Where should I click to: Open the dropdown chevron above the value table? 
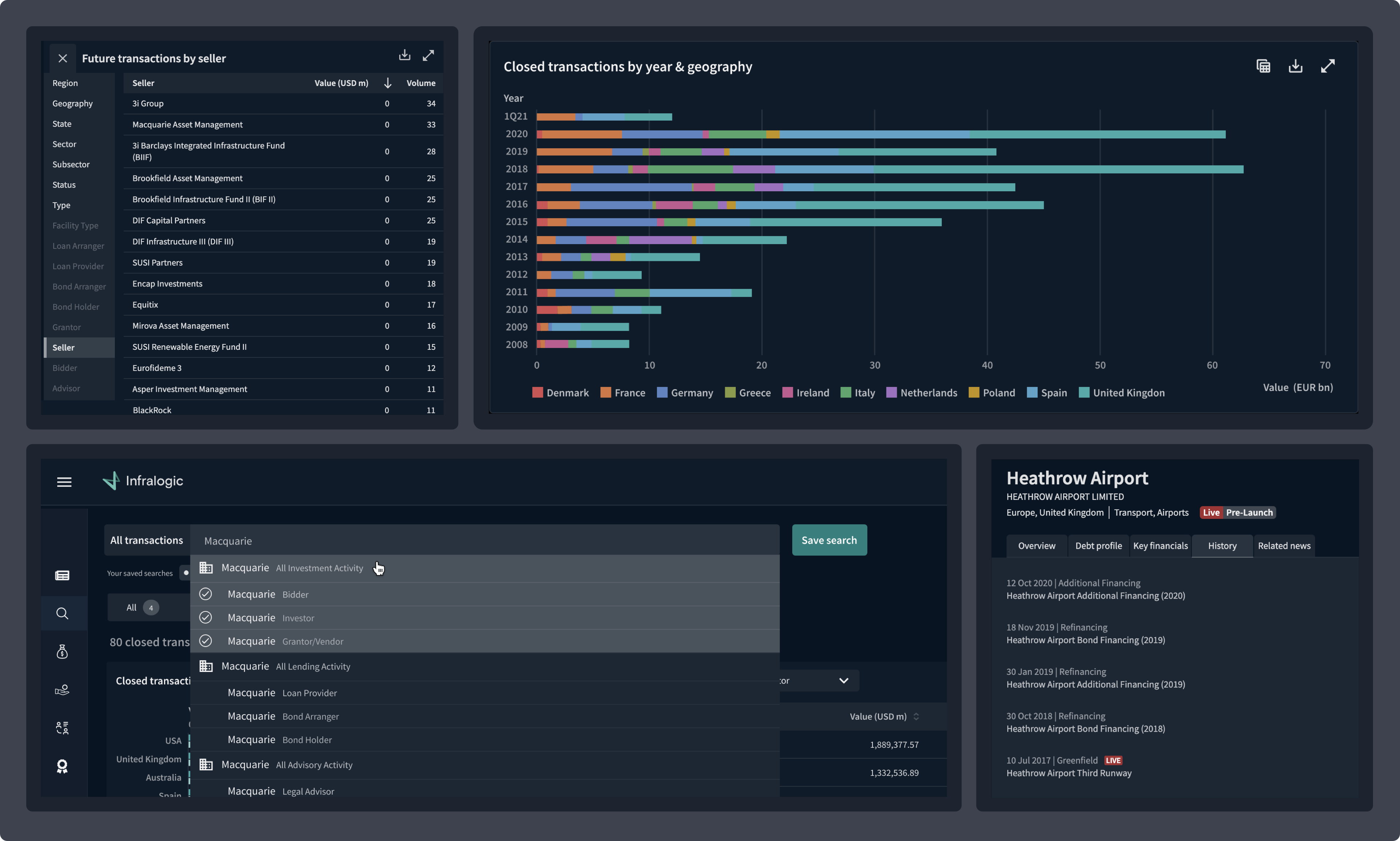[x=843, y=681]
